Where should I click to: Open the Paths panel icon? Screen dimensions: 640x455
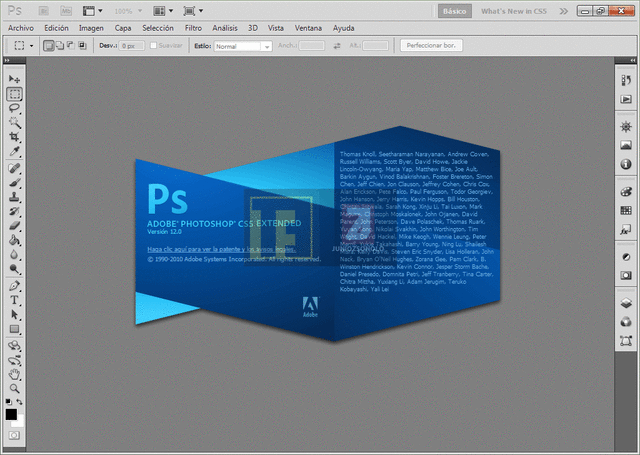pyautogui.click(x=626, y=340)
